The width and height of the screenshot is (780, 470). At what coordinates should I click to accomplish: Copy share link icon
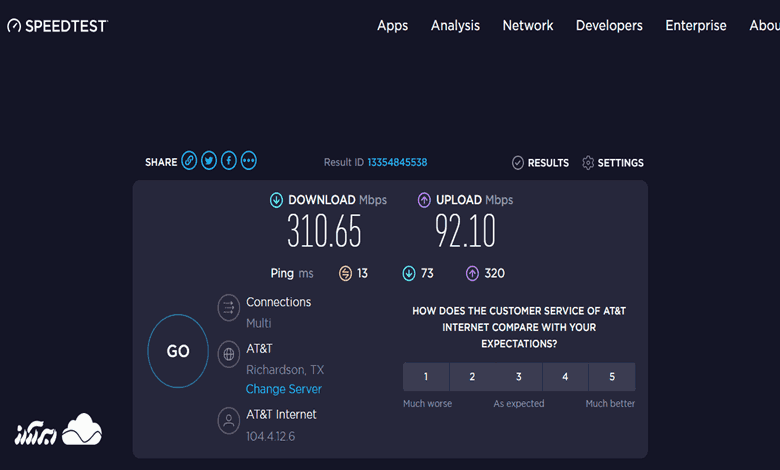pyautogui.click(x=189, y=161)
